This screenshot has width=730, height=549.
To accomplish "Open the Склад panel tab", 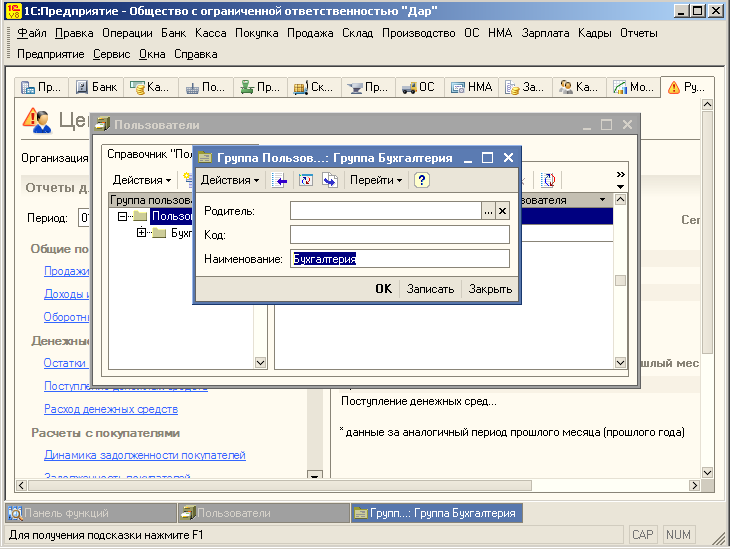I will [314, 87].
